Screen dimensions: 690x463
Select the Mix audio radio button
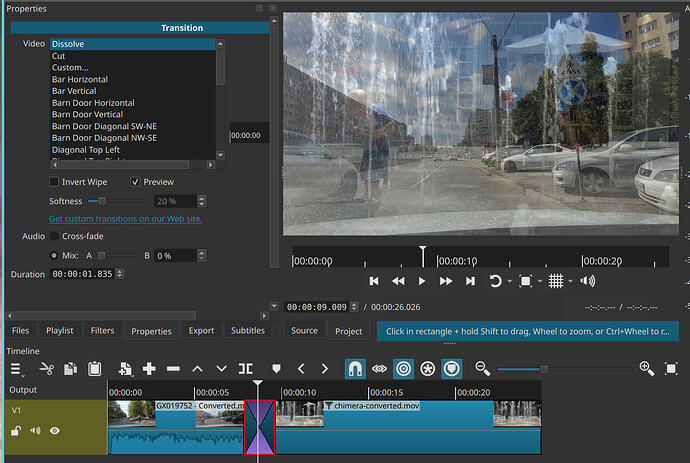(54, 255)
